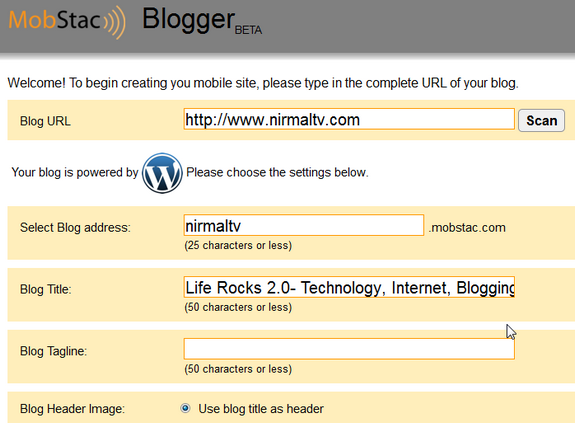The image size is (575, 423).
Task: Click the 'Use blog title as header' label text
Action: tap(261, 409)
